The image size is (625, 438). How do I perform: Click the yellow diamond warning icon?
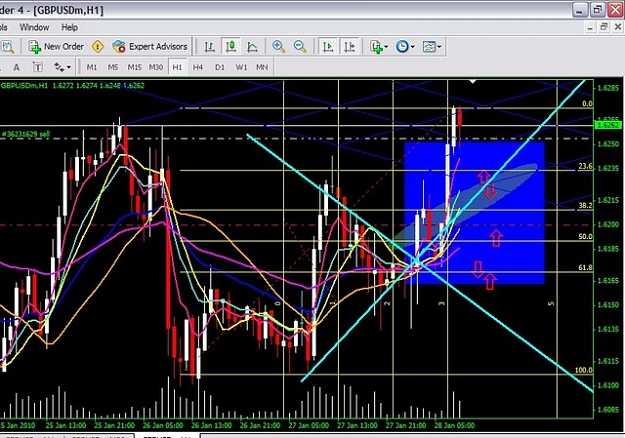[x=98, y=47]
